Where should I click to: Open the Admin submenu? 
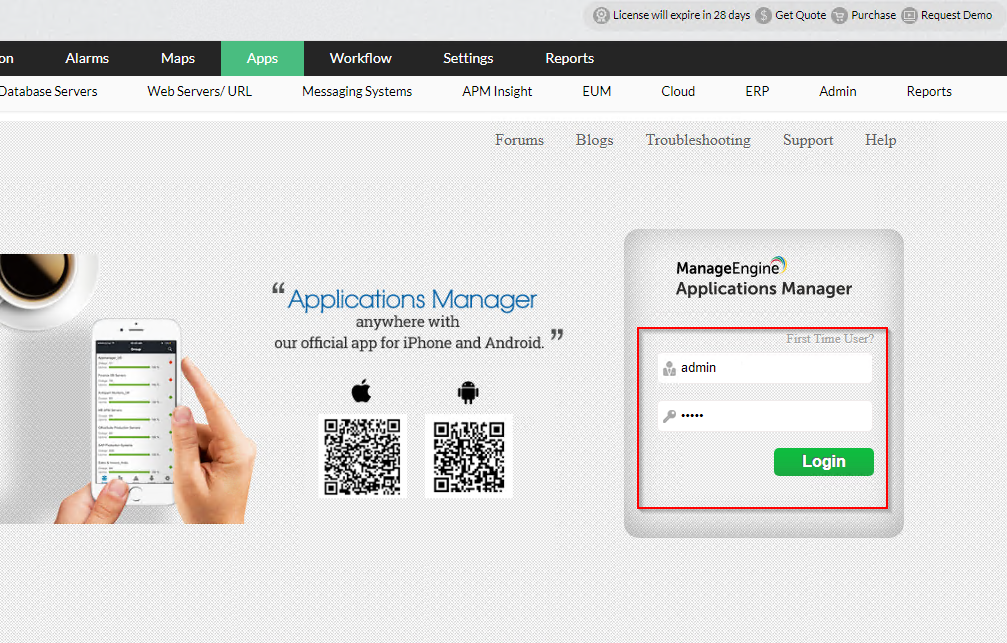(x=838, y=92)
